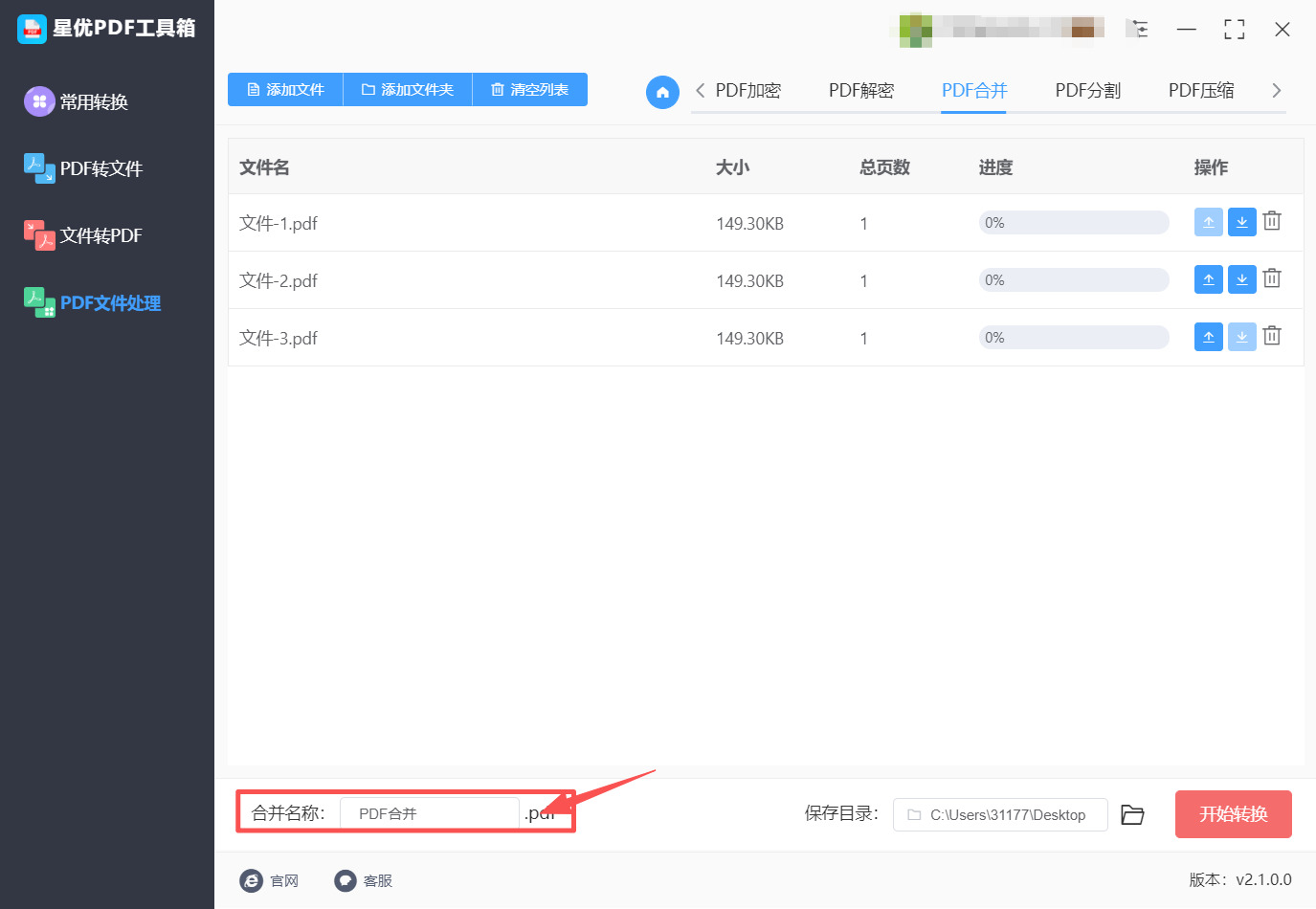Switch to the PDF分割 tab
Screen dimensions: 1316x909
click(x=1088, y=91)
